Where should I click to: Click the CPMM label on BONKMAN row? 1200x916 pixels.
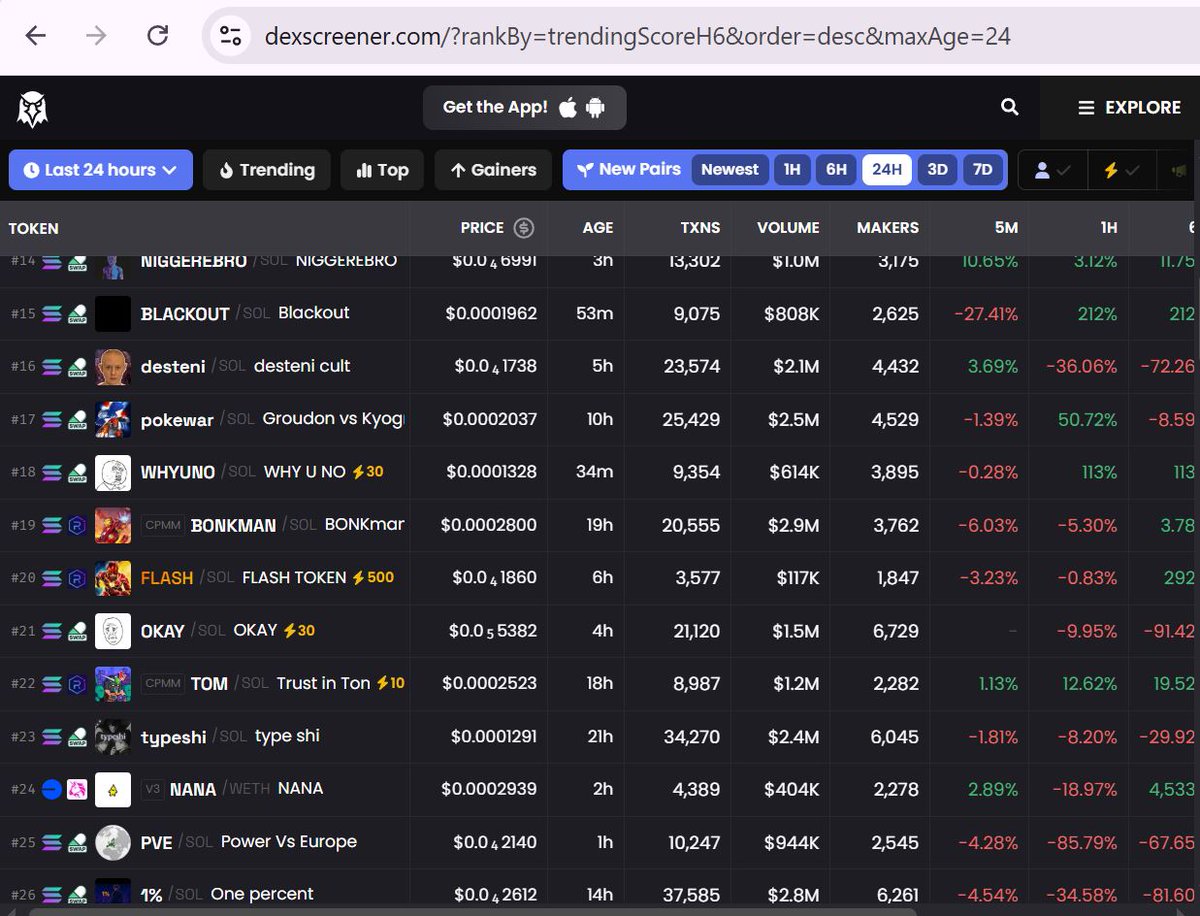coord(162,525)
